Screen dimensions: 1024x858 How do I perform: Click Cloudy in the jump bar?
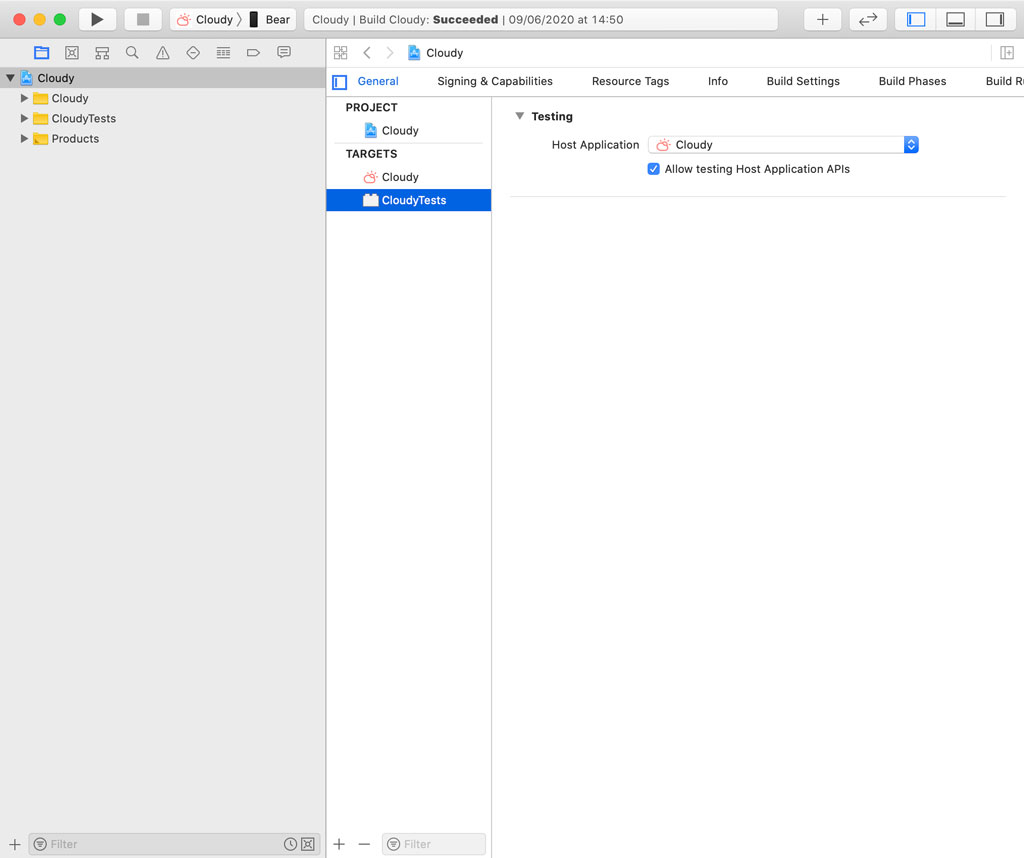436,53
